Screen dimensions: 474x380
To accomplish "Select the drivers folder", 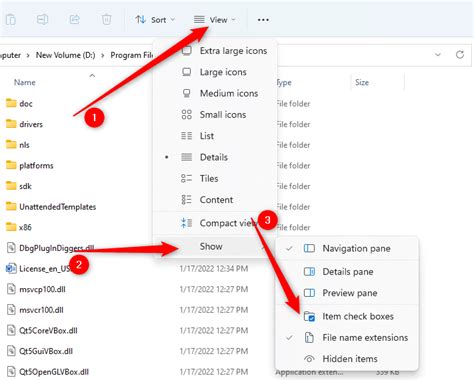I will (25, 124).
